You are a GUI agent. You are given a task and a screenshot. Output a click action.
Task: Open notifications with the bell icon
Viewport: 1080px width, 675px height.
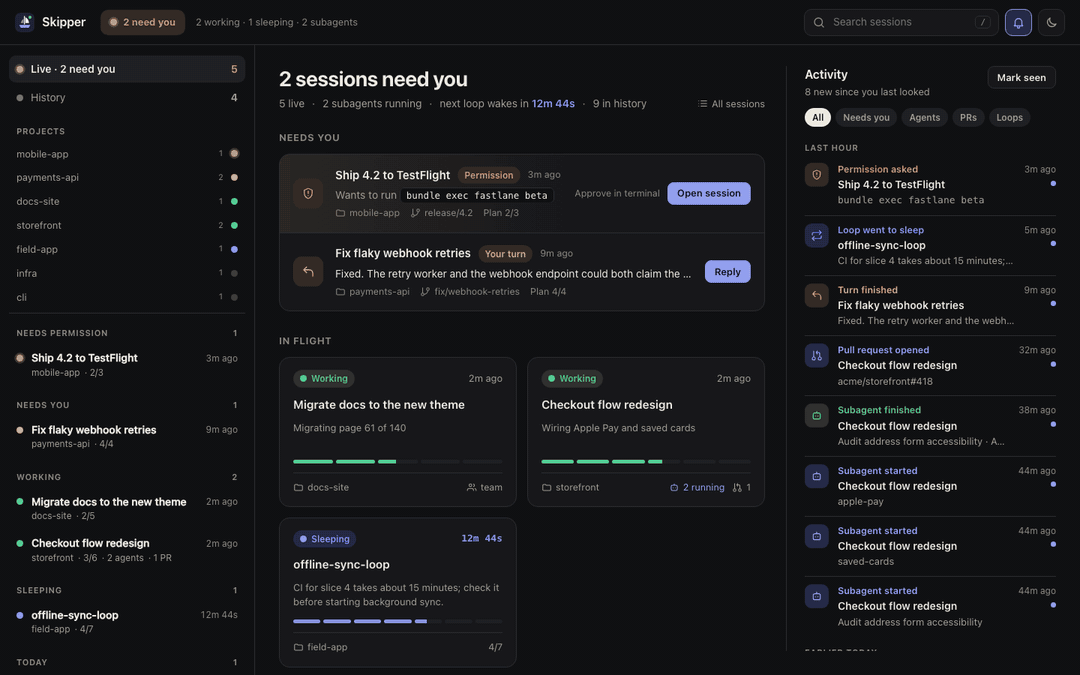1018,22
